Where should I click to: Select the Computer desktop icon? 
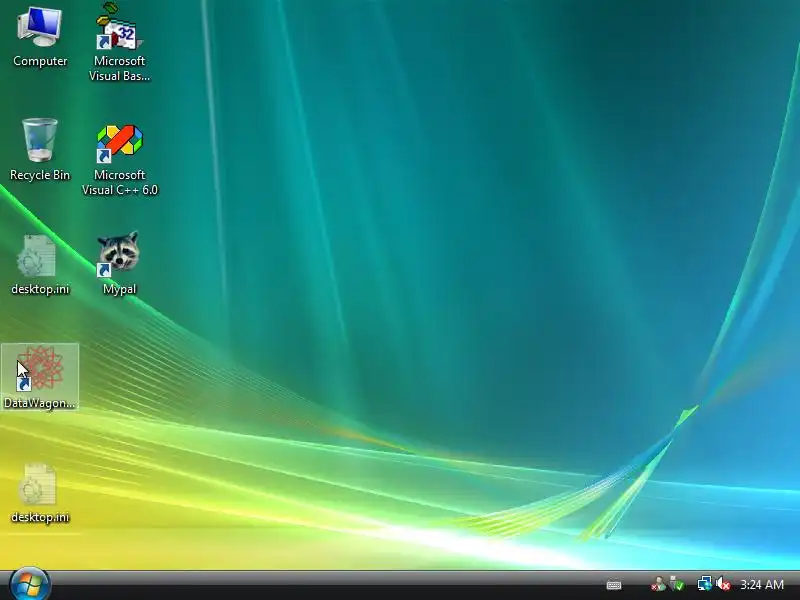[40, 37]
